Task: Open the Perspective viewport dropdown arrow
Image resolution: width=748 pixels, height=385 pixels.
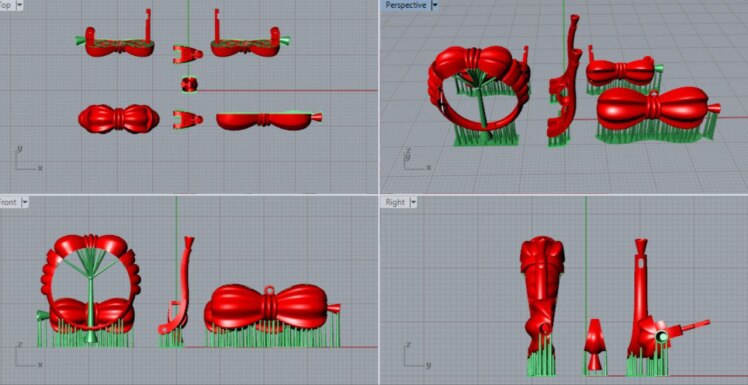Action: point(434,5)
